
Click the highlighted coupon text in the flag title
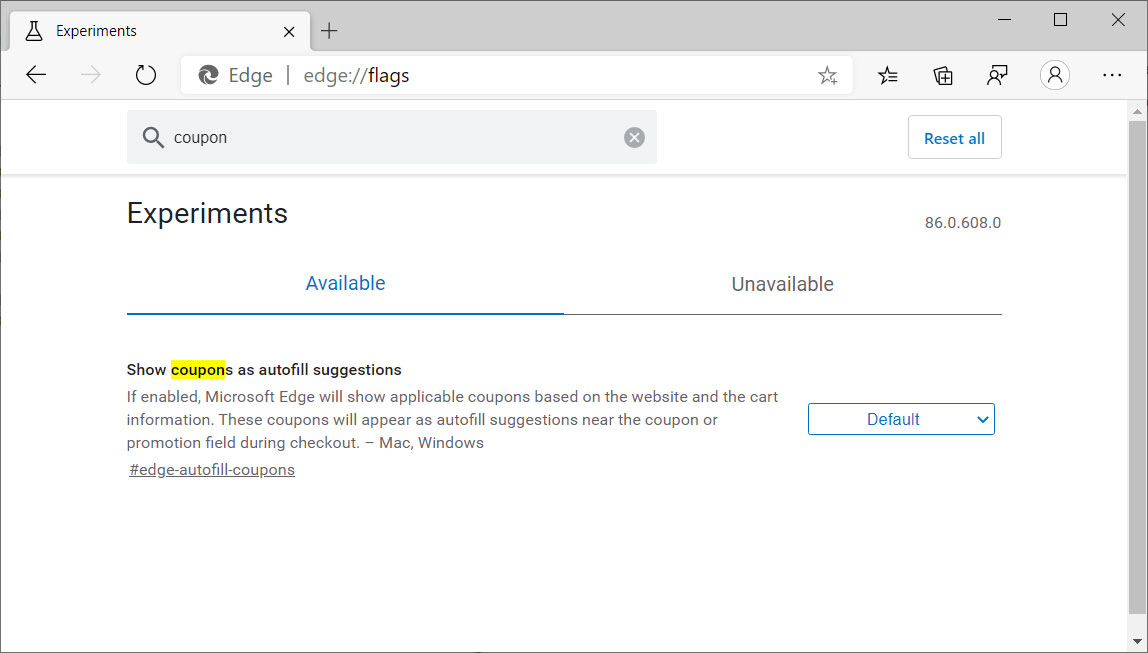click(198, 369)
